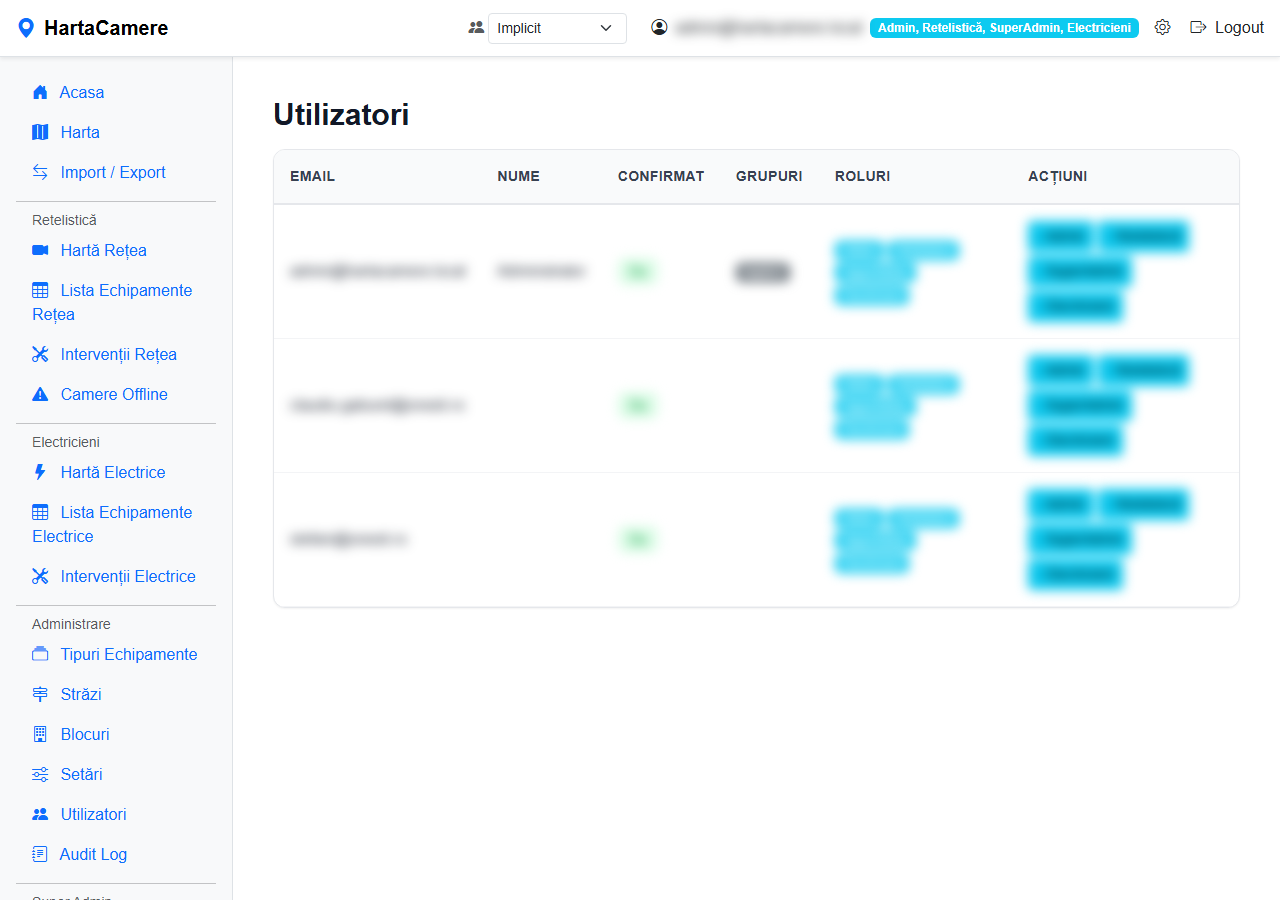1280x900 pixels.
Task: Click the Audit Log journal icon
Action: coord(40,854)
